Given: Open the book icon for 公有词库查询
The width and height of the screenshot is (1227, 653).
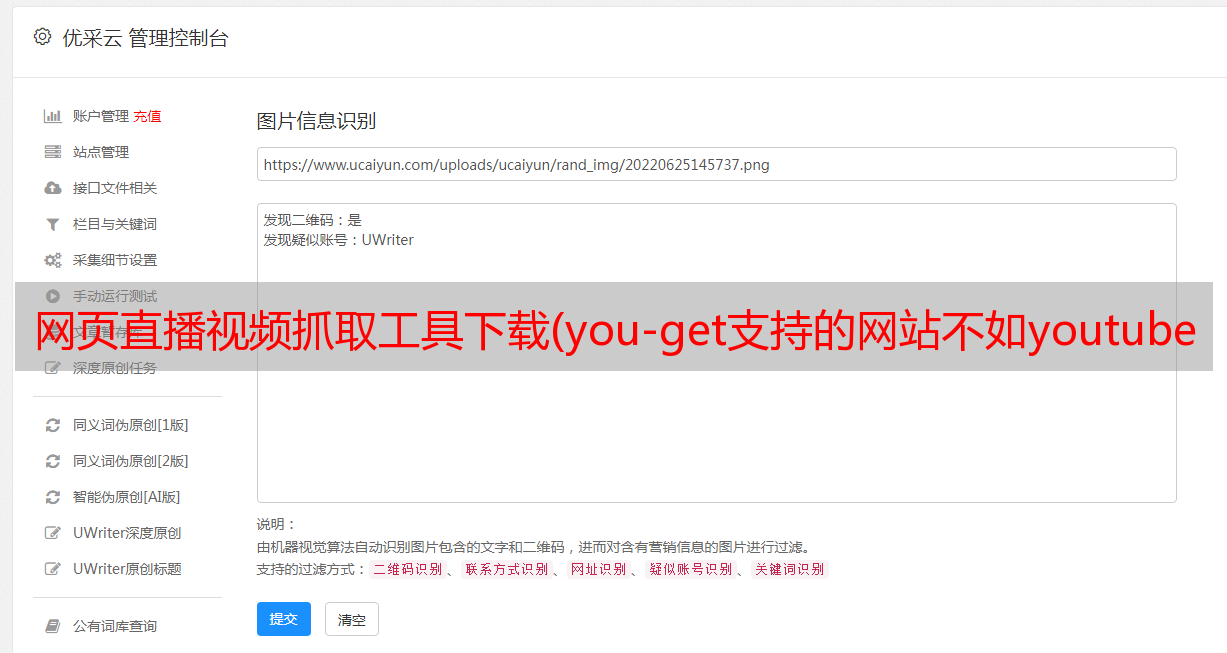Looking at the screenshot, I should [53, 626].
